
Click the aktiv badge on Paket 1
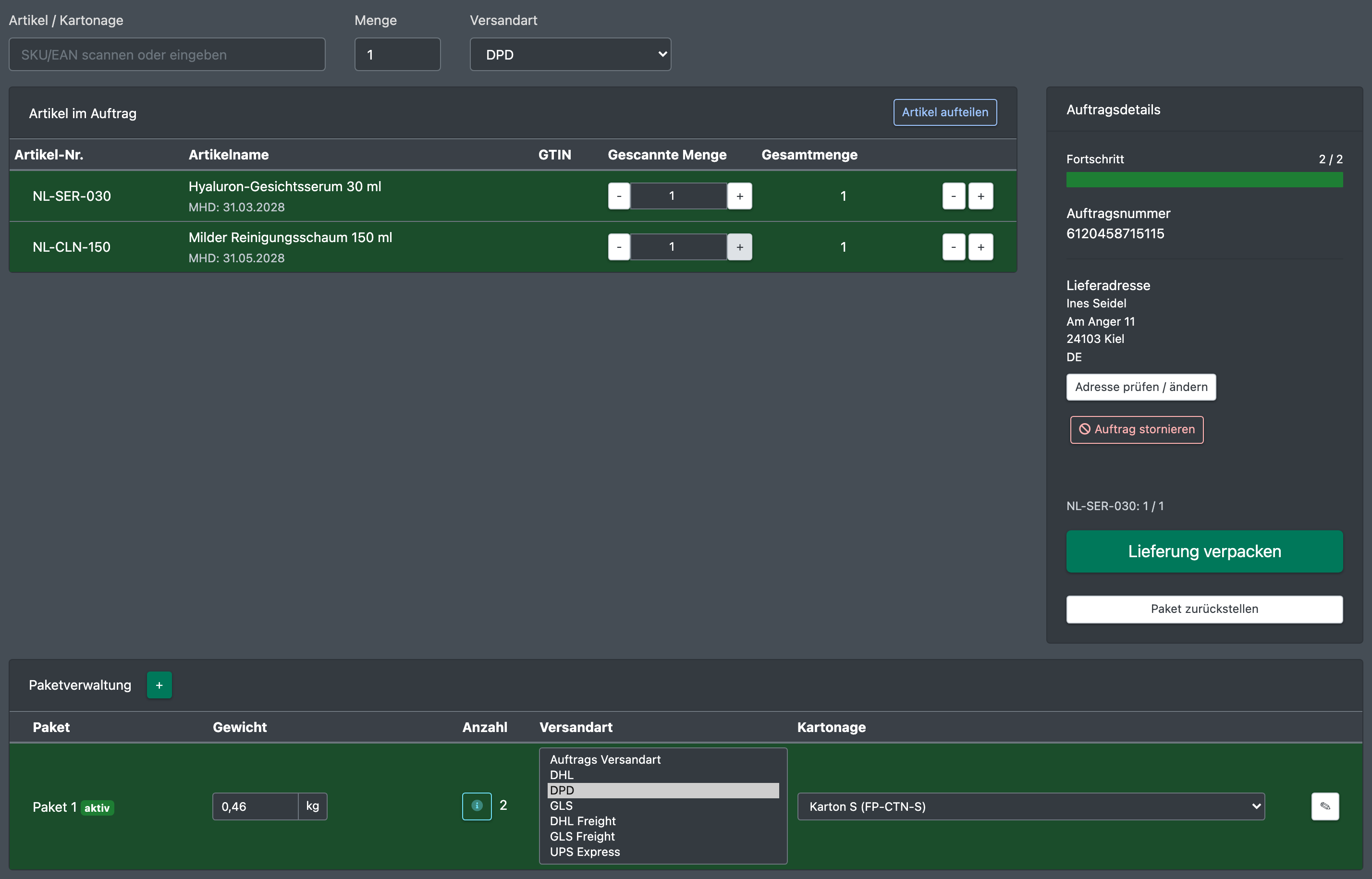(x=97, y=807)
